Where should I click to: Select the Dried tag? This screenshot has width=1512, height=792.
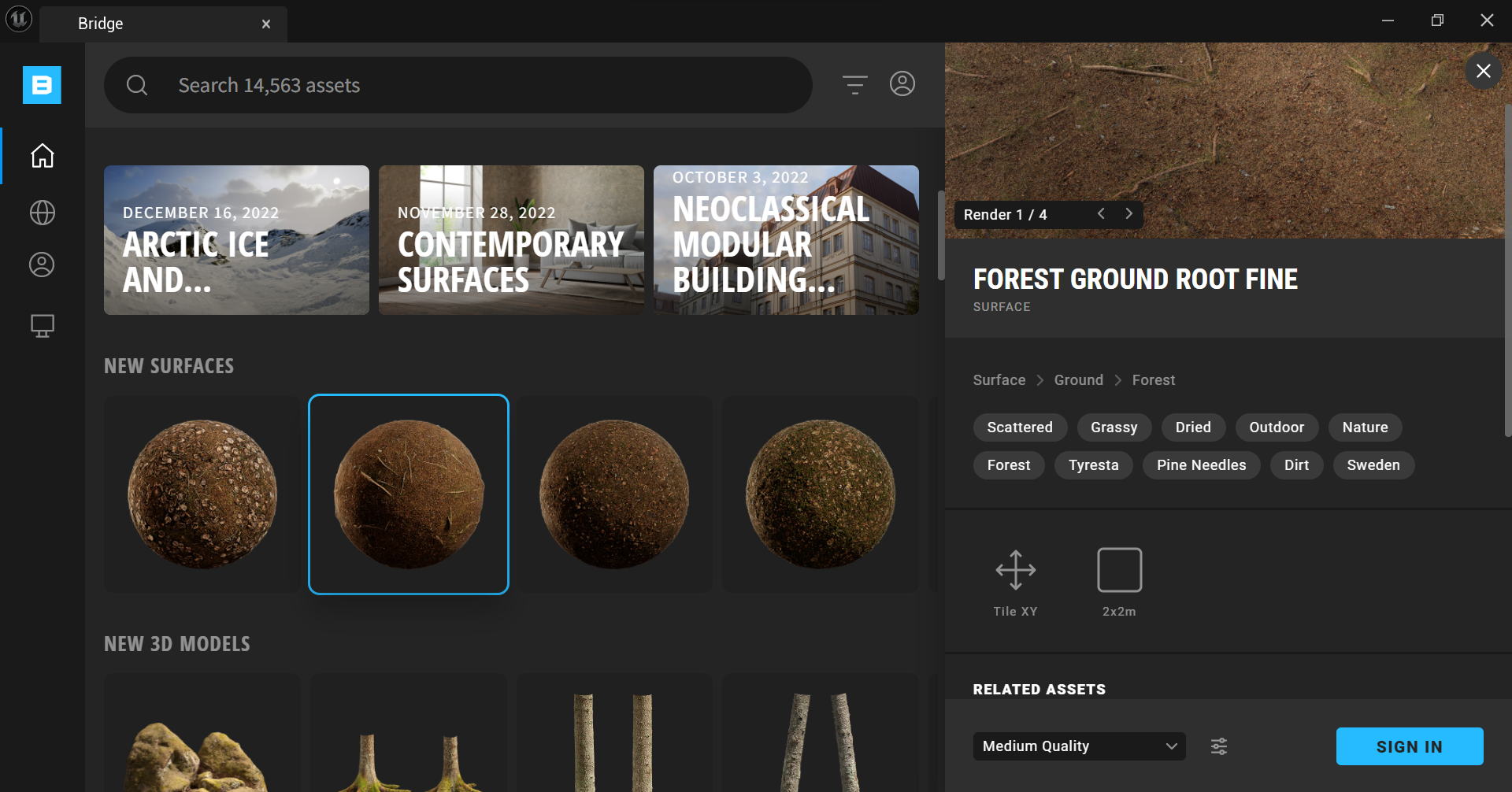pos(1193,427)
